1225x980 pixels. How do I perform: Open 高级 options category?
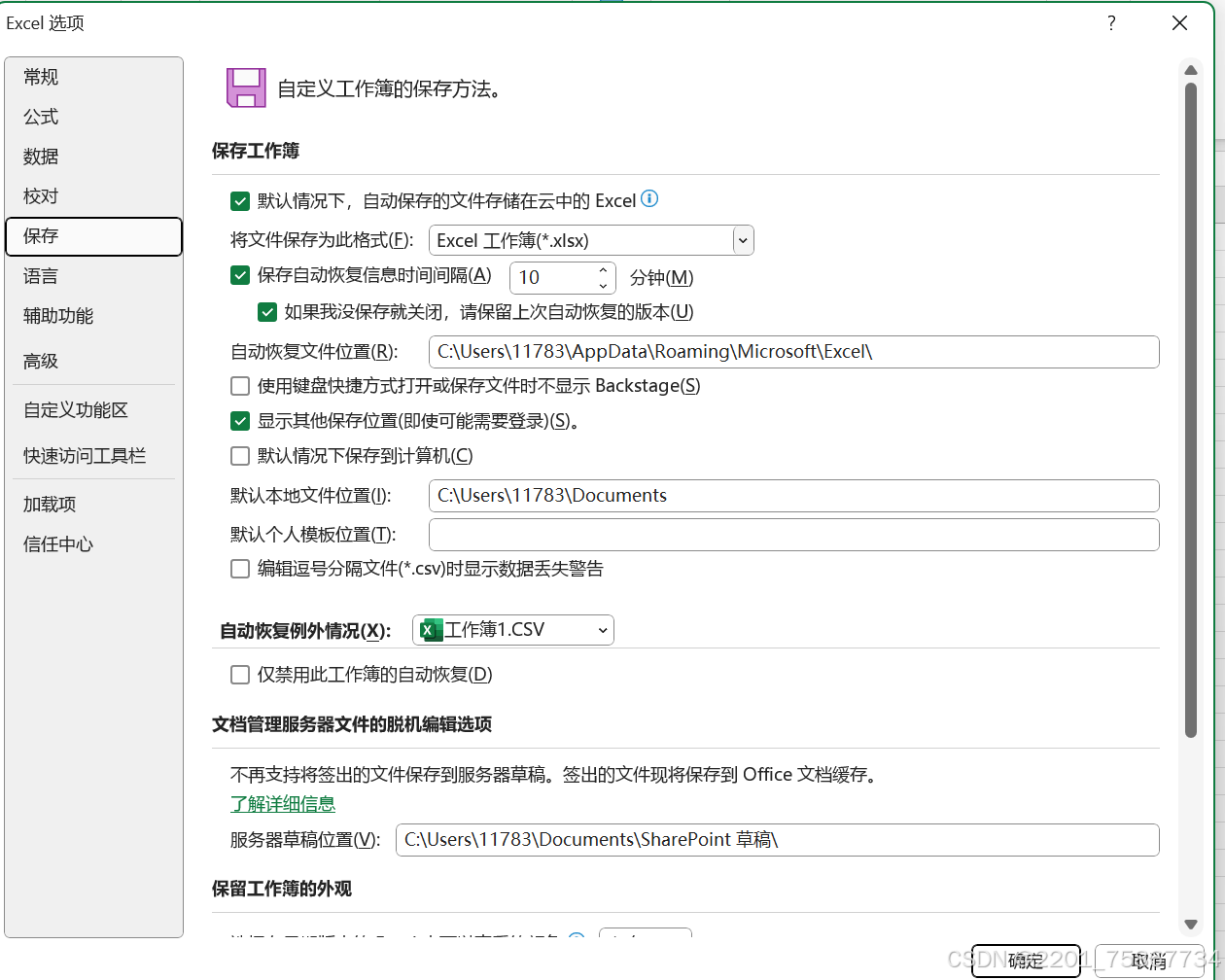pos(93,361)
